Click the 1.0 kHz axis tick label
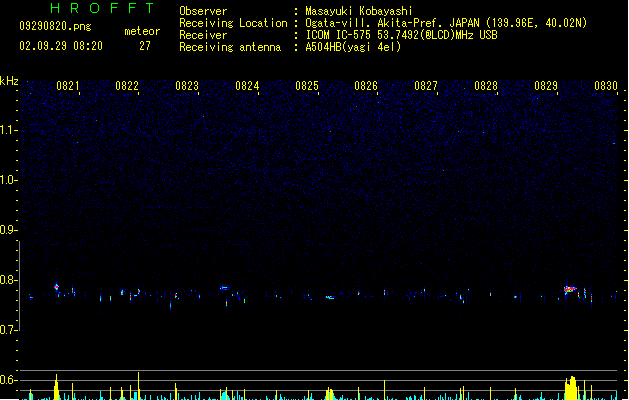The width and height of the screenshot is (629, 400). coord(8,180)
